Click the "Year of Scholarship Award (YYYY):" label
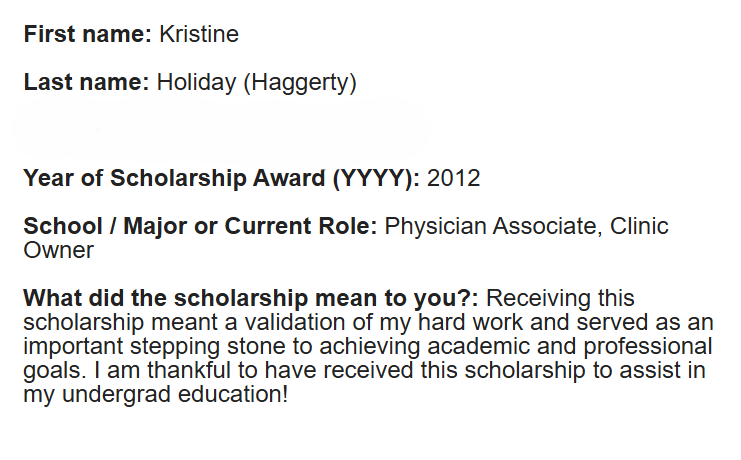Image resolution: width=741 pixels, height=460 pixels. pos(221,179)
